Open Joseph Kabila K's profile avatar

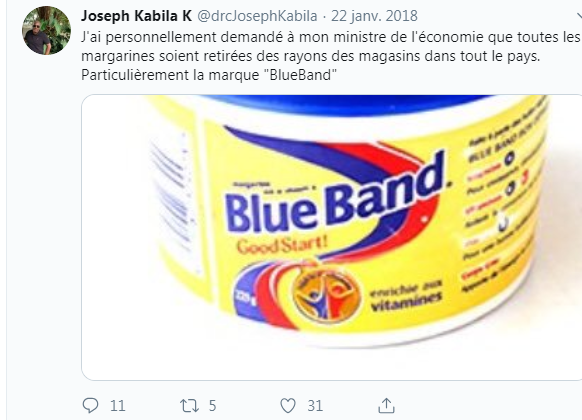click(46, 30)
